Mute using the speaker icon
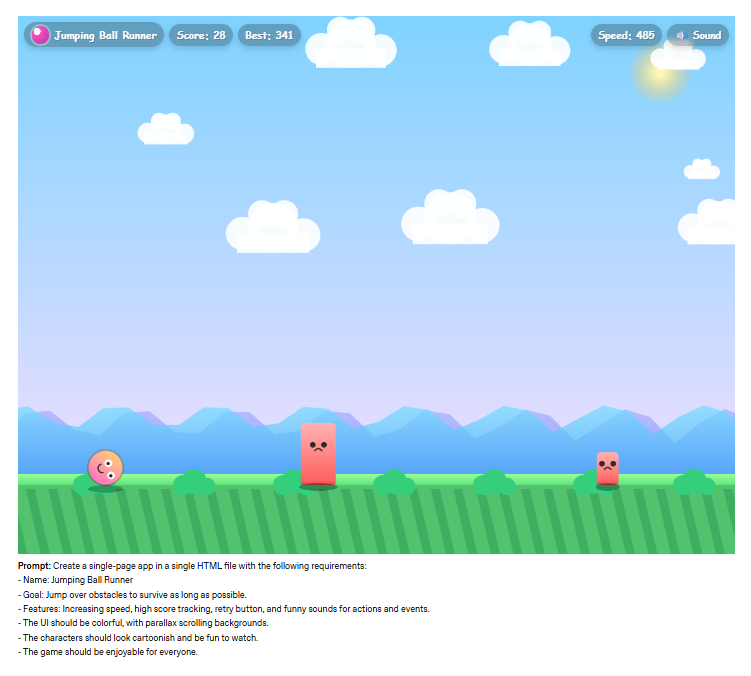Image resolution: width=751 pixels, height=676 pixels. point(680,35)
